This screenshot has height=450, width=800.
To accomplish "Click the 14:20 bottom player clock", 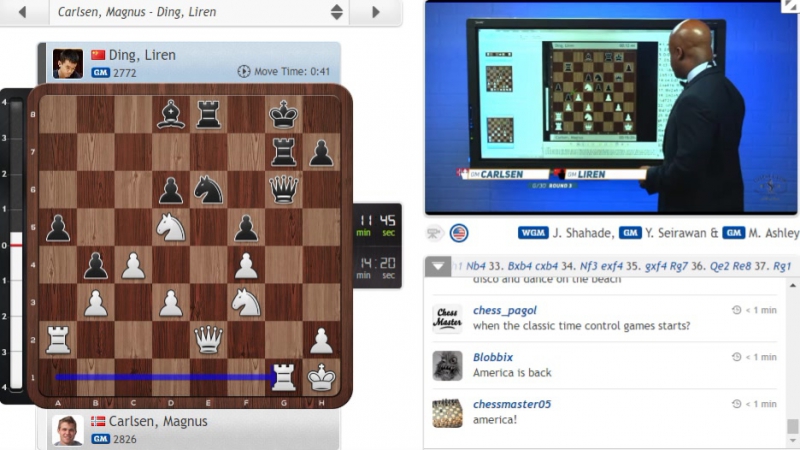I will pos(377,268).
